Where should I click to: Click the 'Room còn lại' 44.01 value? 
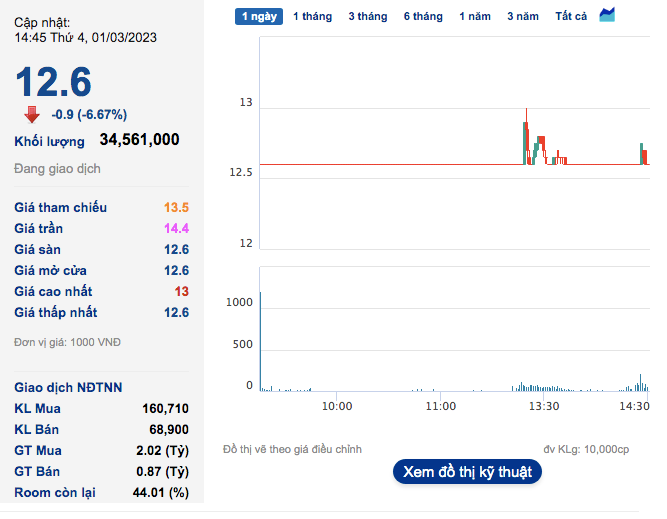(164, 492)
